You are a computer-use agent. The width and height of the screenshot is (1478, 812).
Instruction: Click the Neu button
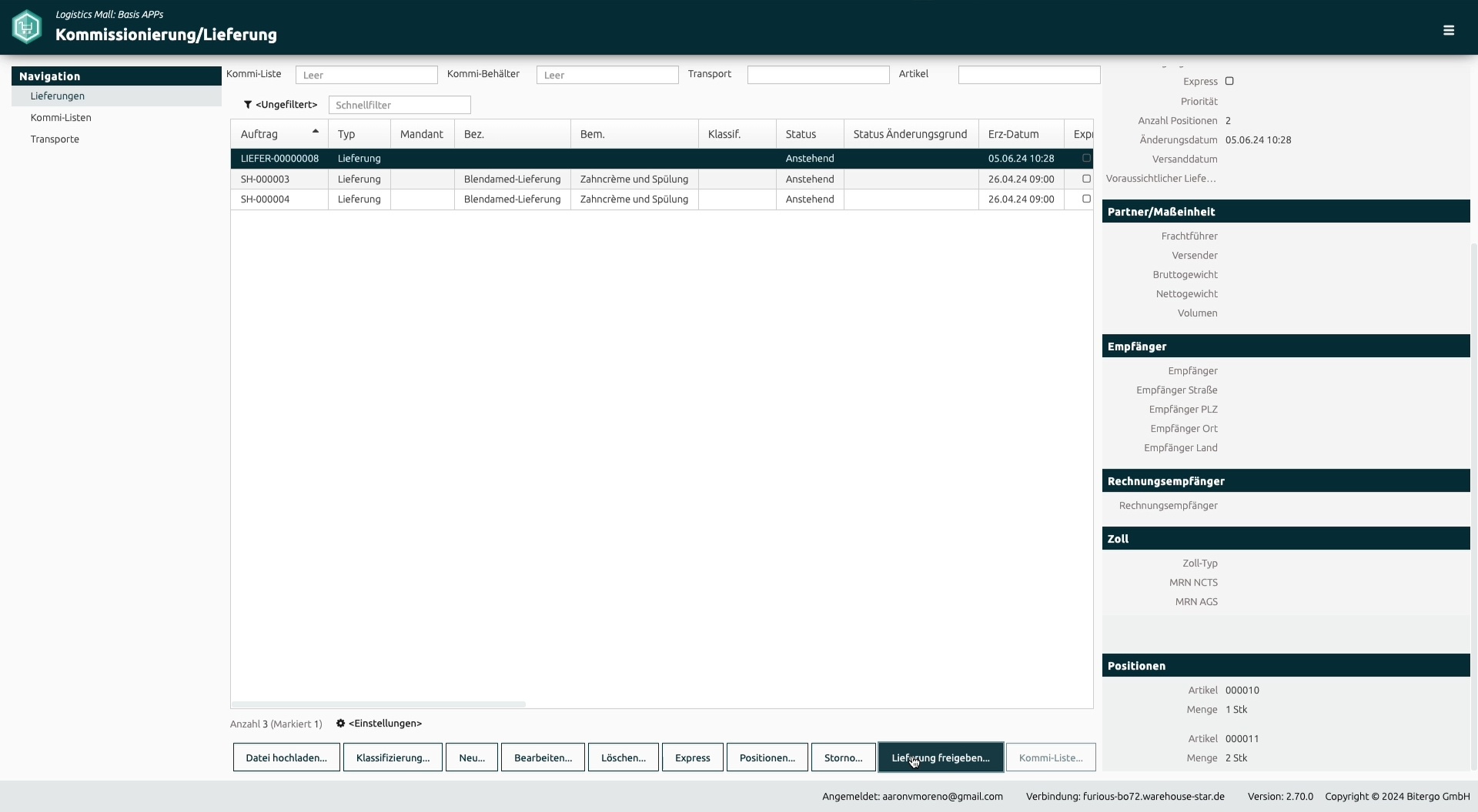pos(472,757)
